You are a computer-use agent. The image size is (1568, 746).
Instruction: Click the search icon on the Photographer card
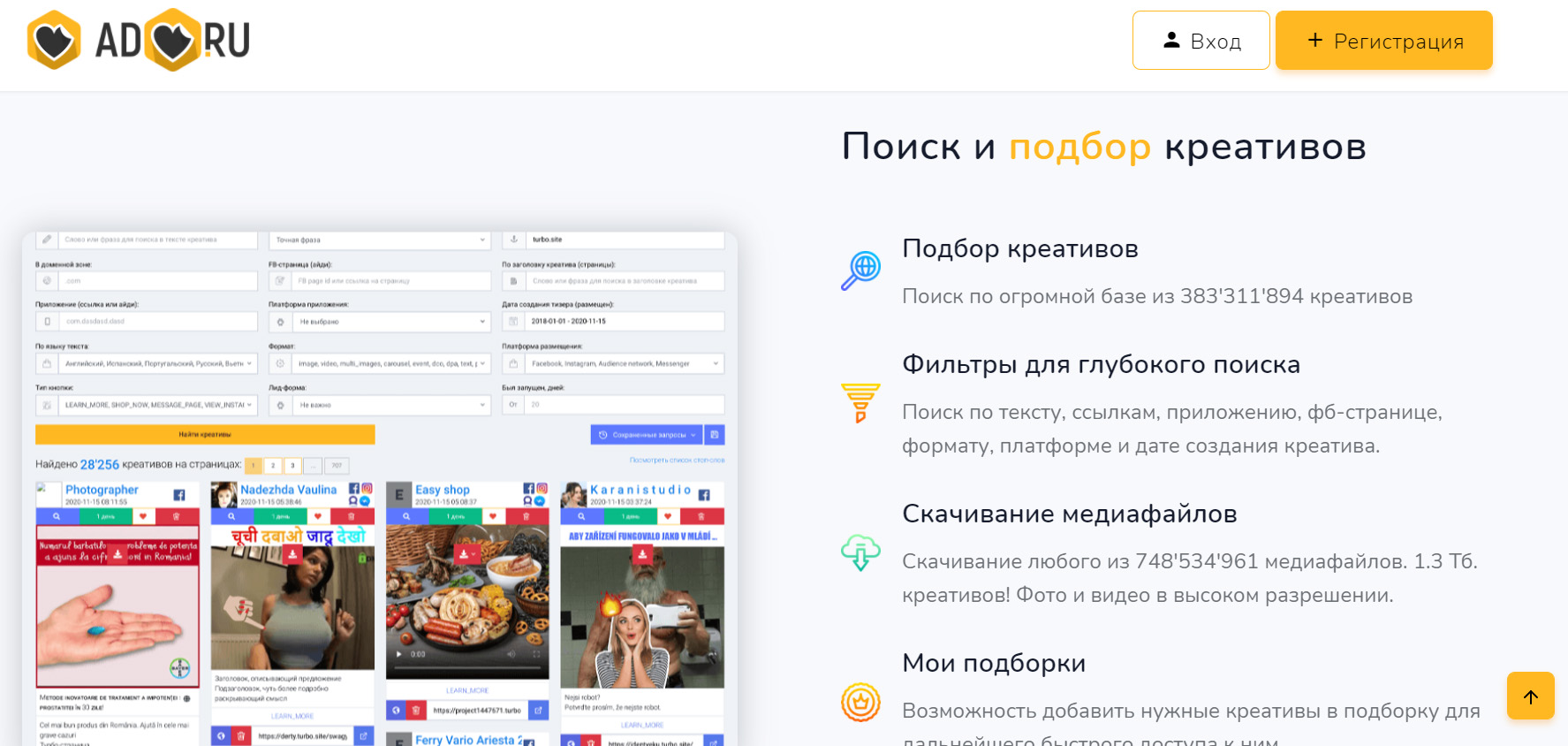[x=57, y=516]
